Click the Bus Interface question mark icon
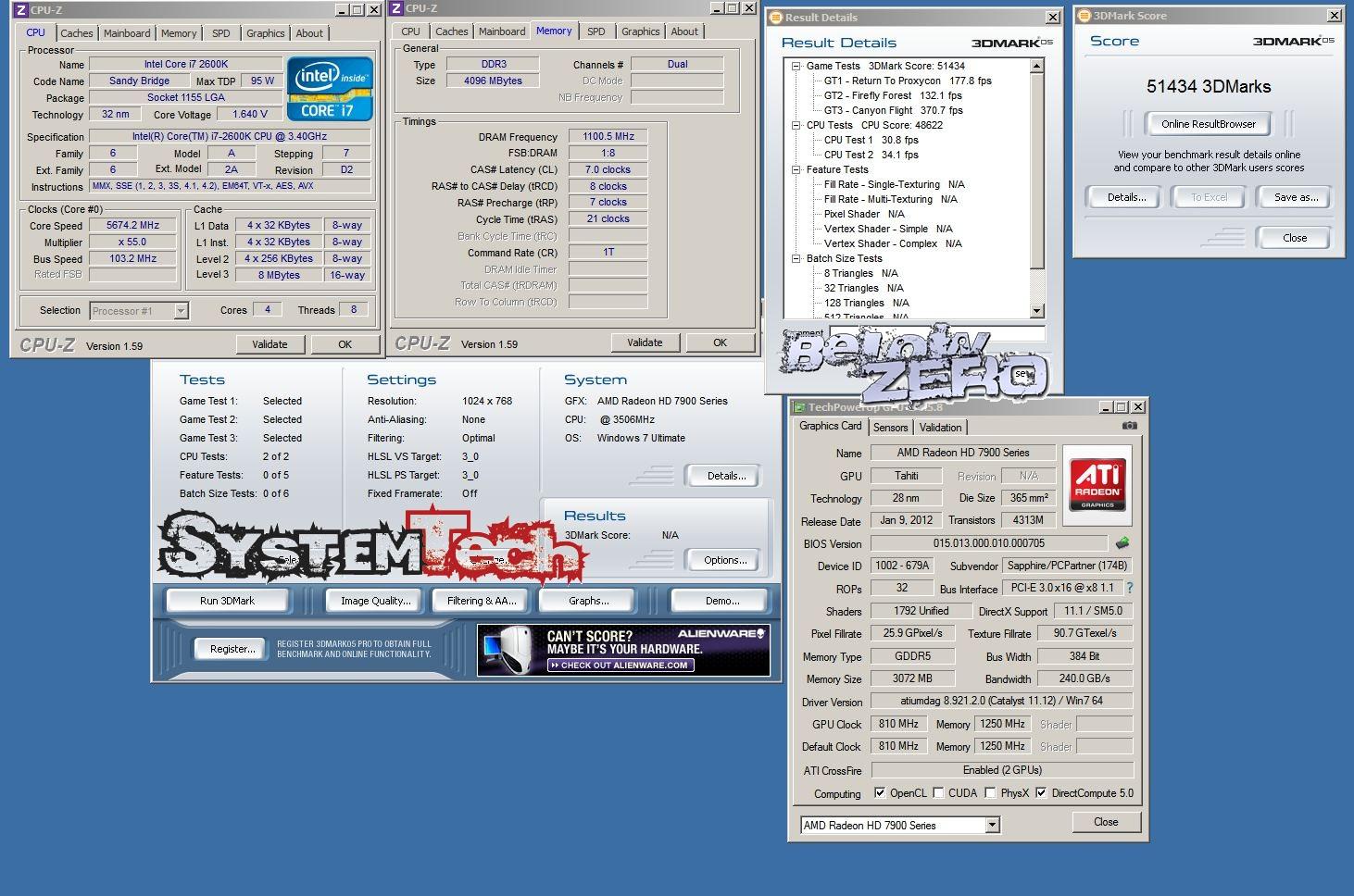The height and width of the screenshot is (896, 1354). (x=1129, y=588)
